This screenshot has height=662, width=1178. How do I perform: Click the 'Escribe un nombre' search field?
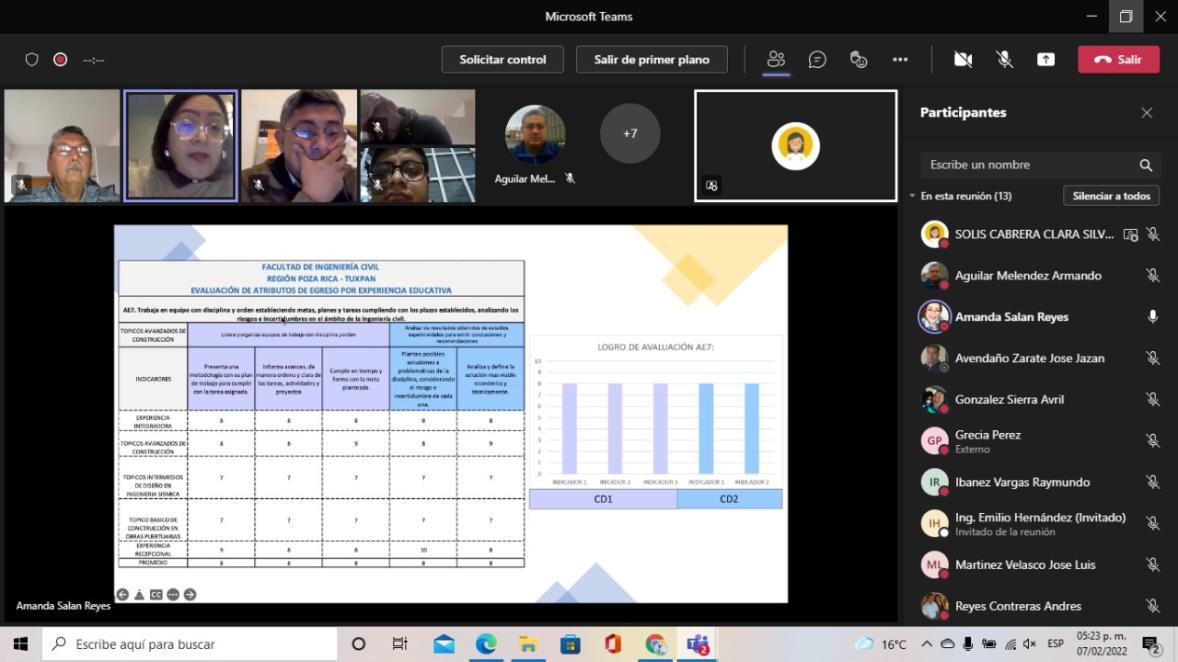[1028, 165]
